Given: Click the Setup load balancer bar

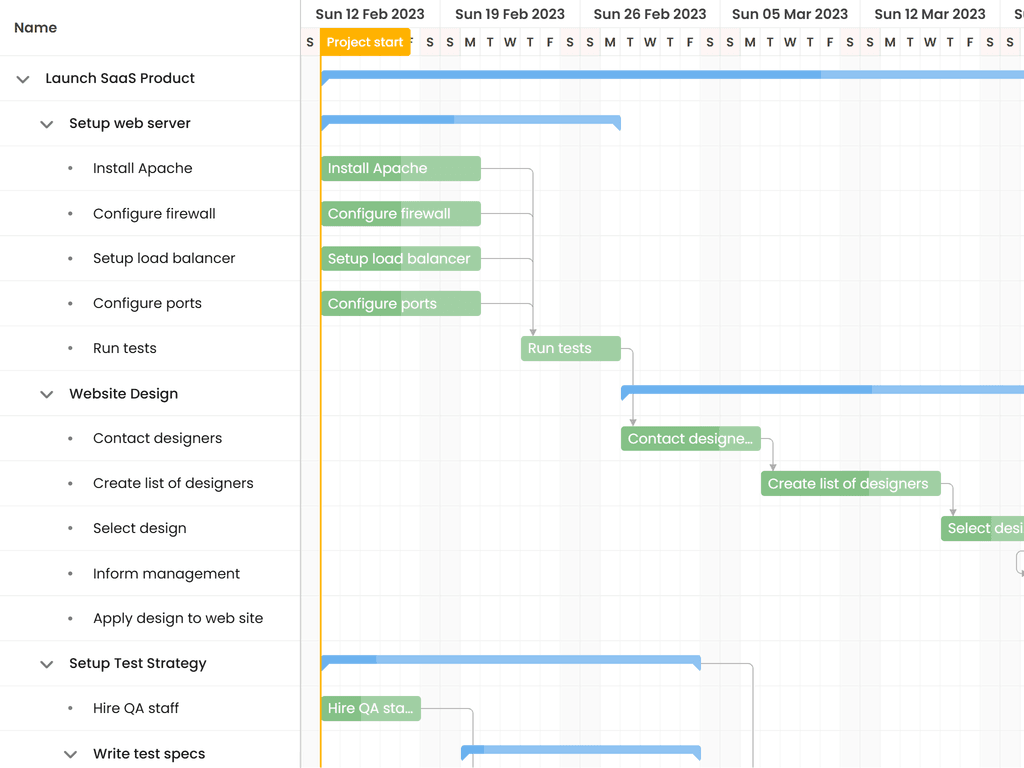Looking at the screenshot, I should coord(400,259).
